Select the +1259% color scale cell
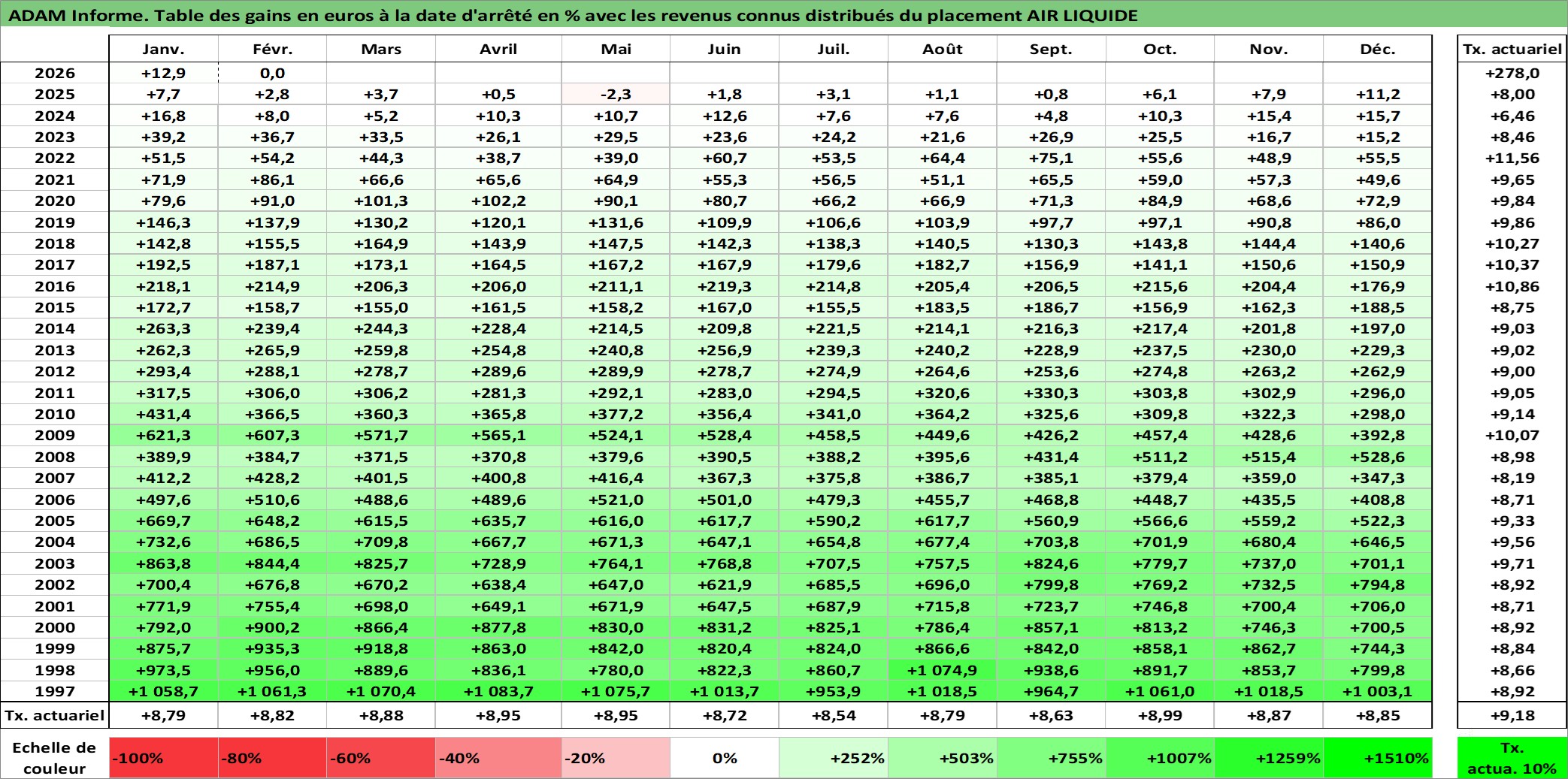Screen dimensions: 1568x779 (1270, 757)
